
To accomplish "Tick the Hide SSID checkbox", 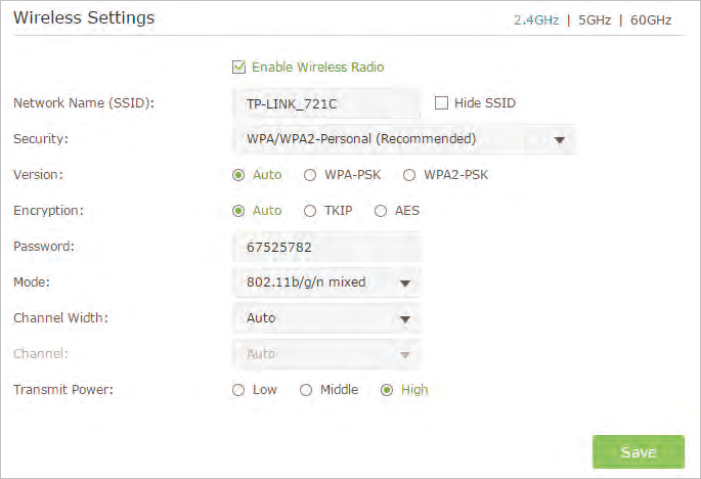I will (441, 103).
